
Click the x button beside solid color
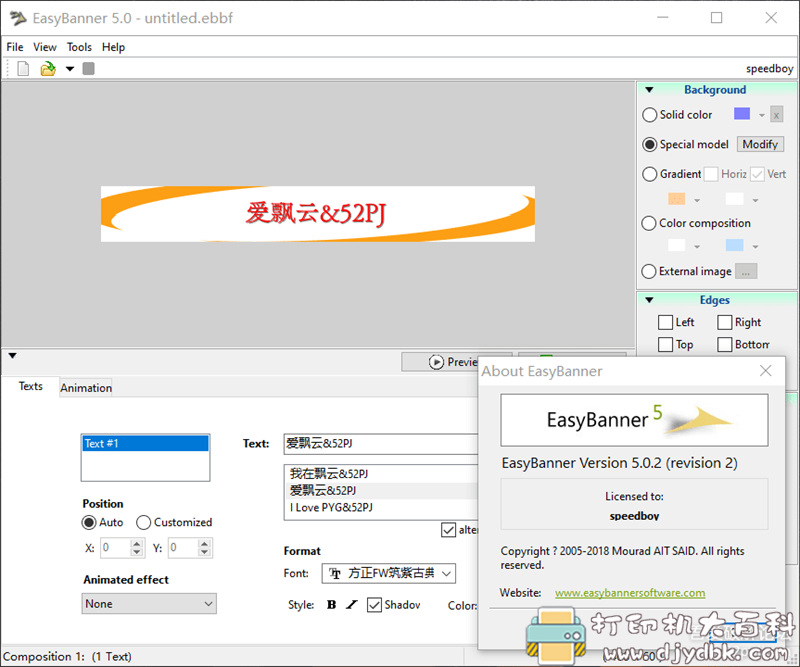[x=776, y=115]
